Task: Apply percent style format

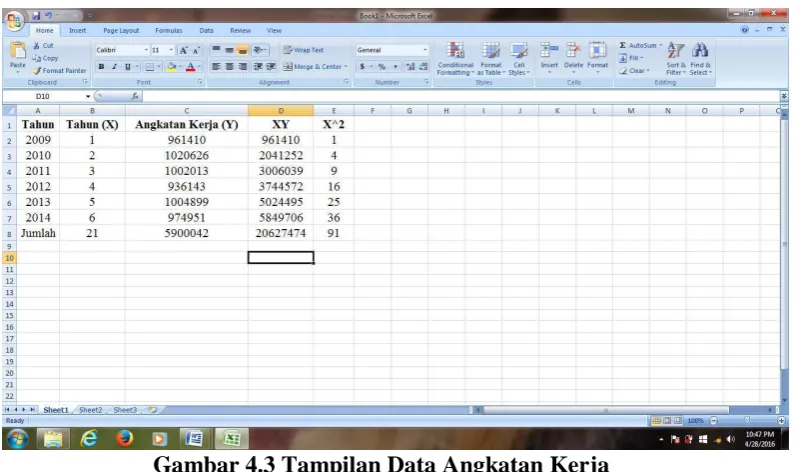Action: coord(382,66)
